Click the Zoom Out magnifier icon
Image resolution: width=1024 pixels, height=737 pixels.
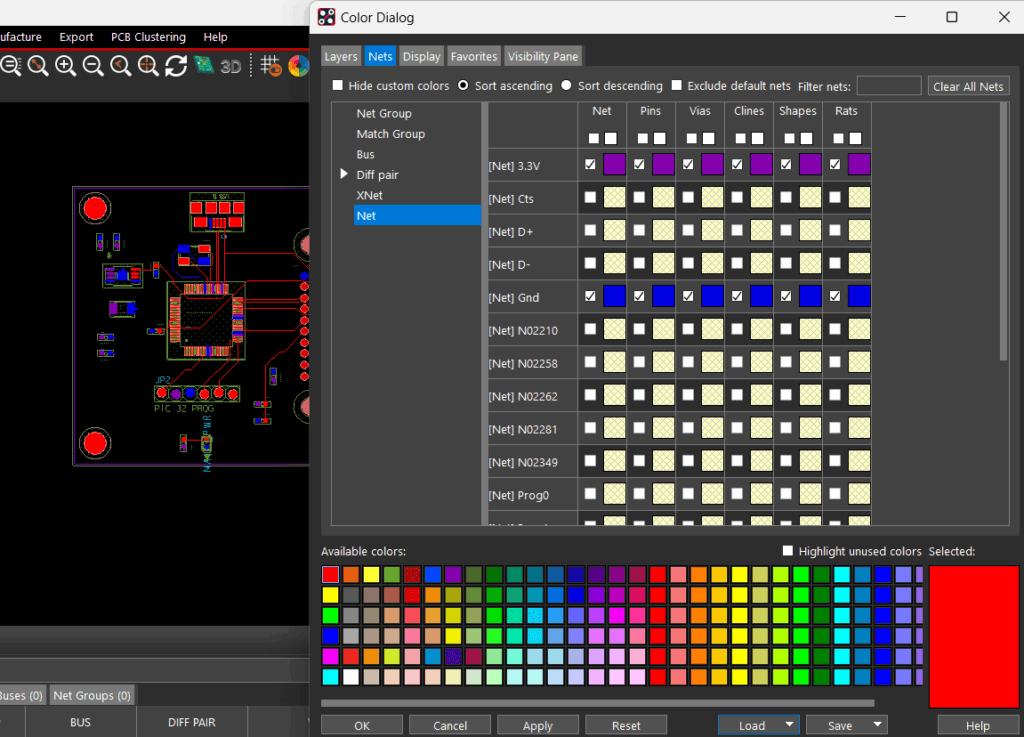(93, 66)
